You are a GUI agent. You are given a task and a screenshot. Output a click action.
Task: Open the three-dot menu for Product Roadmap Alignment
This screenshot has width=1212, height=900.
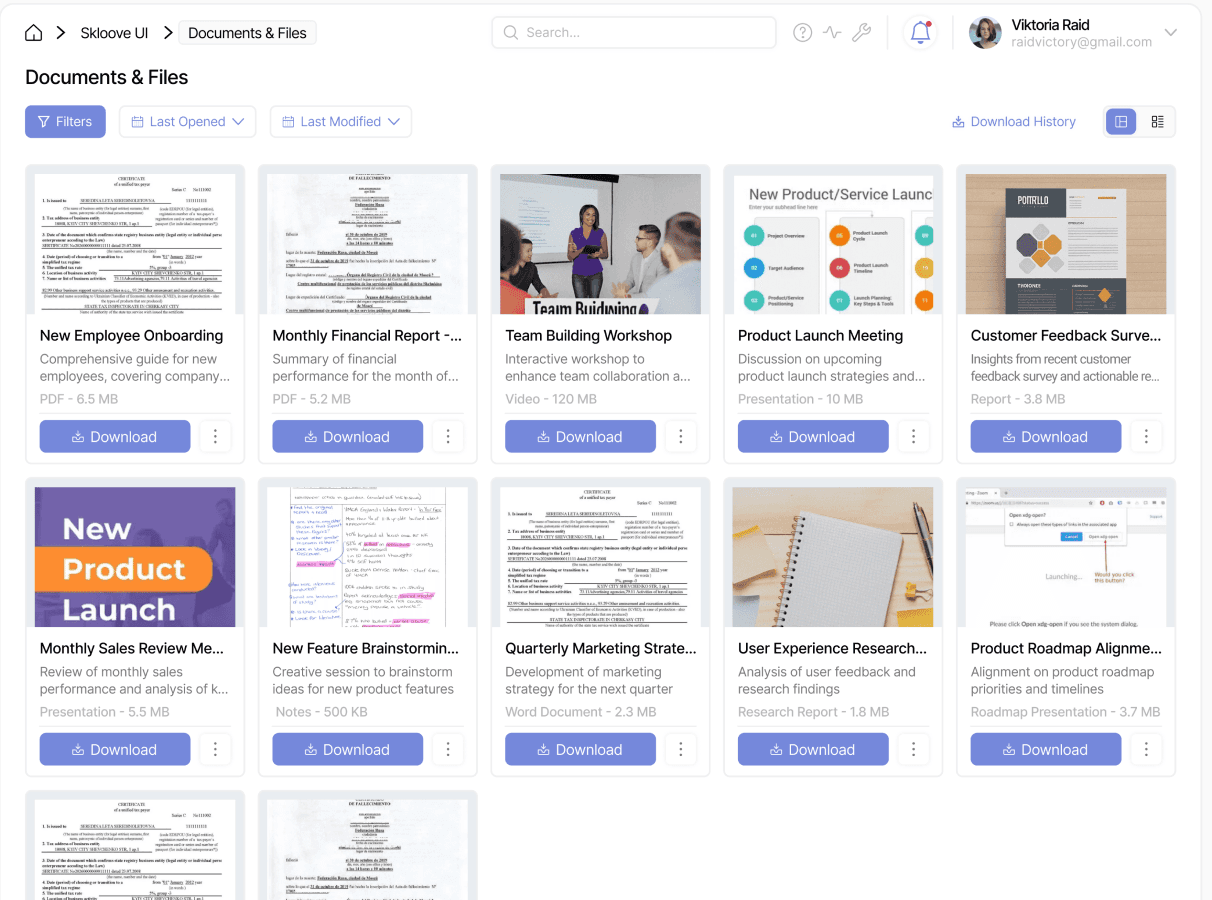pyautogui.click(x=1146, y=750)
